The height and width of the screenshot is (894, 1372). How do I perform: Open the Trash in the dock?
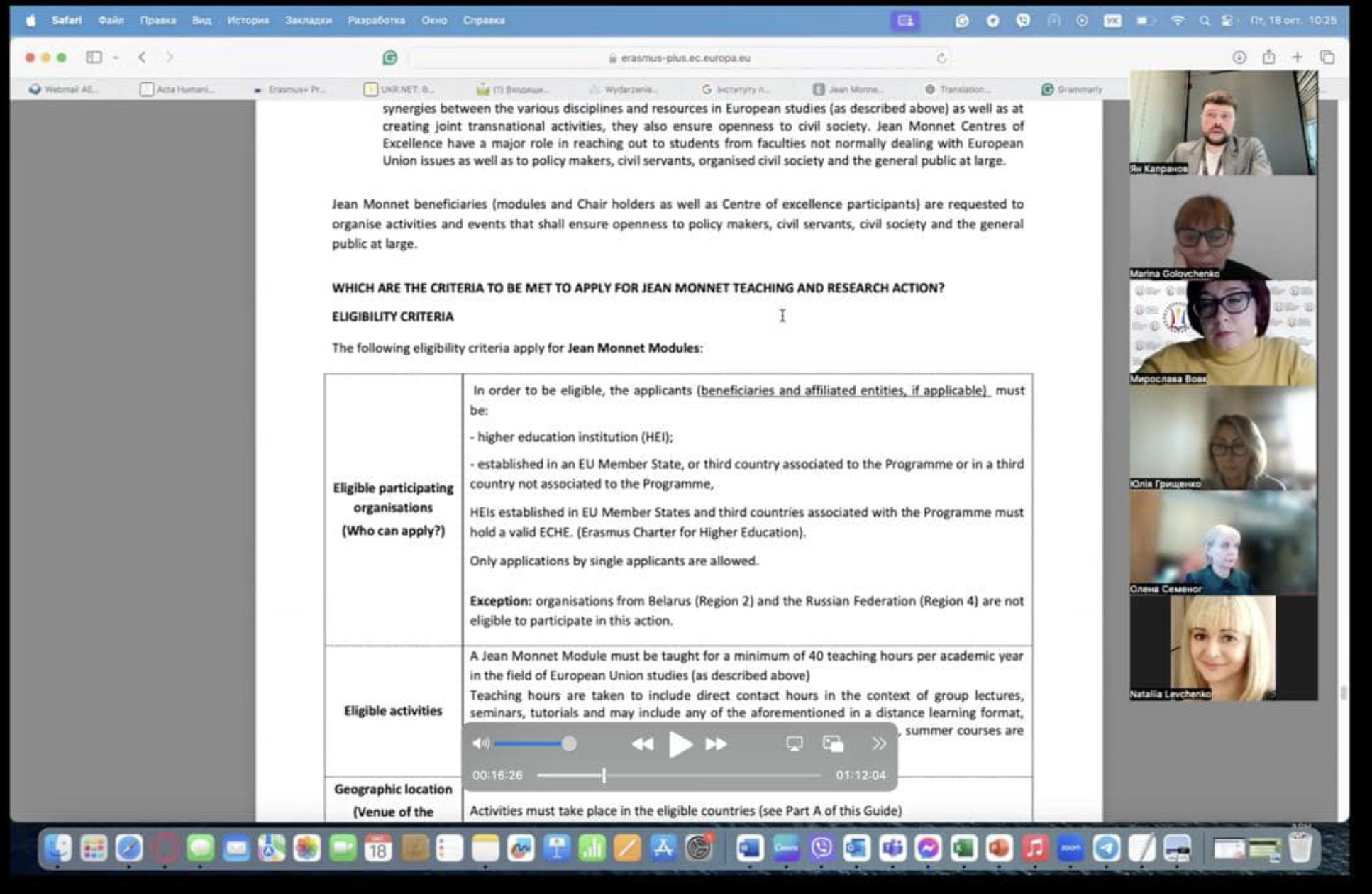coord(1300,848)
